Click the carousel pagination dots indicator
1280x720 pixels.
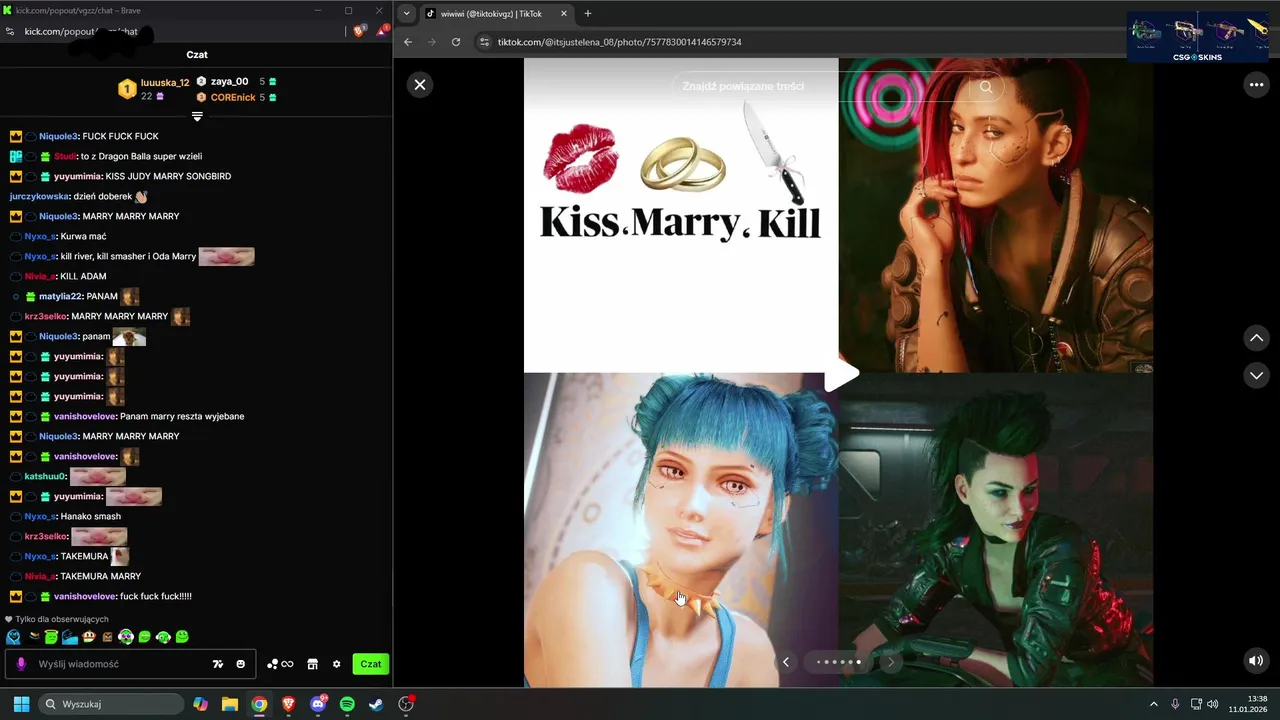tap(838, 662)
